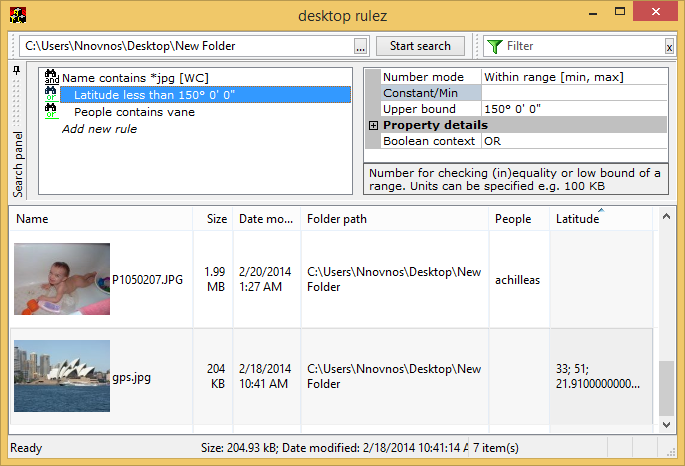Image resolution: width=685 pixels, height=466 pixels.
Task: Select rule 'People contains vane'
Action: (x=135, y=112)
